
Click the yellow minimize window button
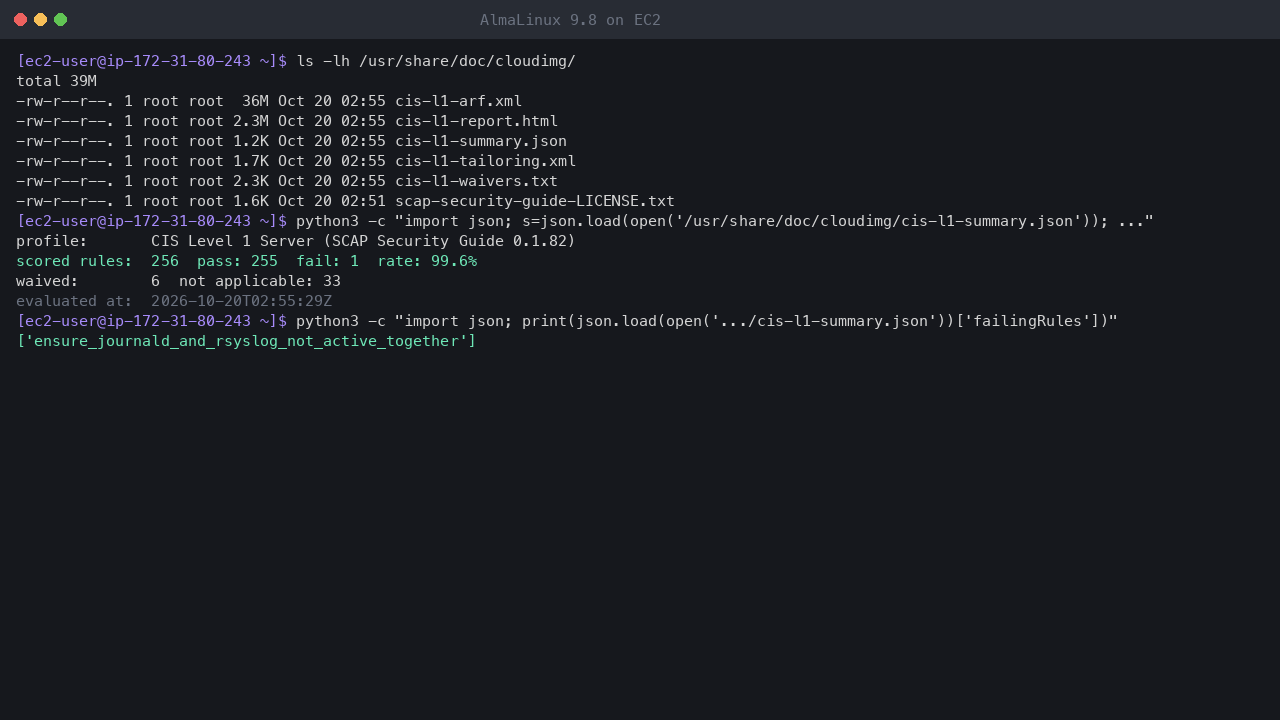(x=40, y=20)
